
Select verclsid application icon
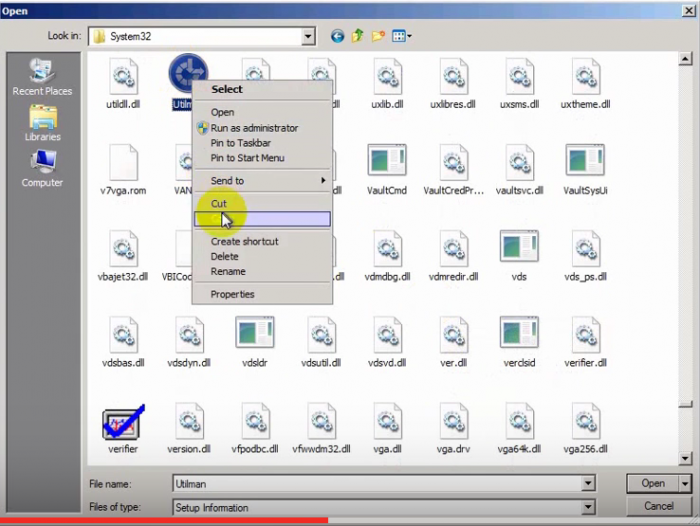pyautogui.click(x=519, y=332)
